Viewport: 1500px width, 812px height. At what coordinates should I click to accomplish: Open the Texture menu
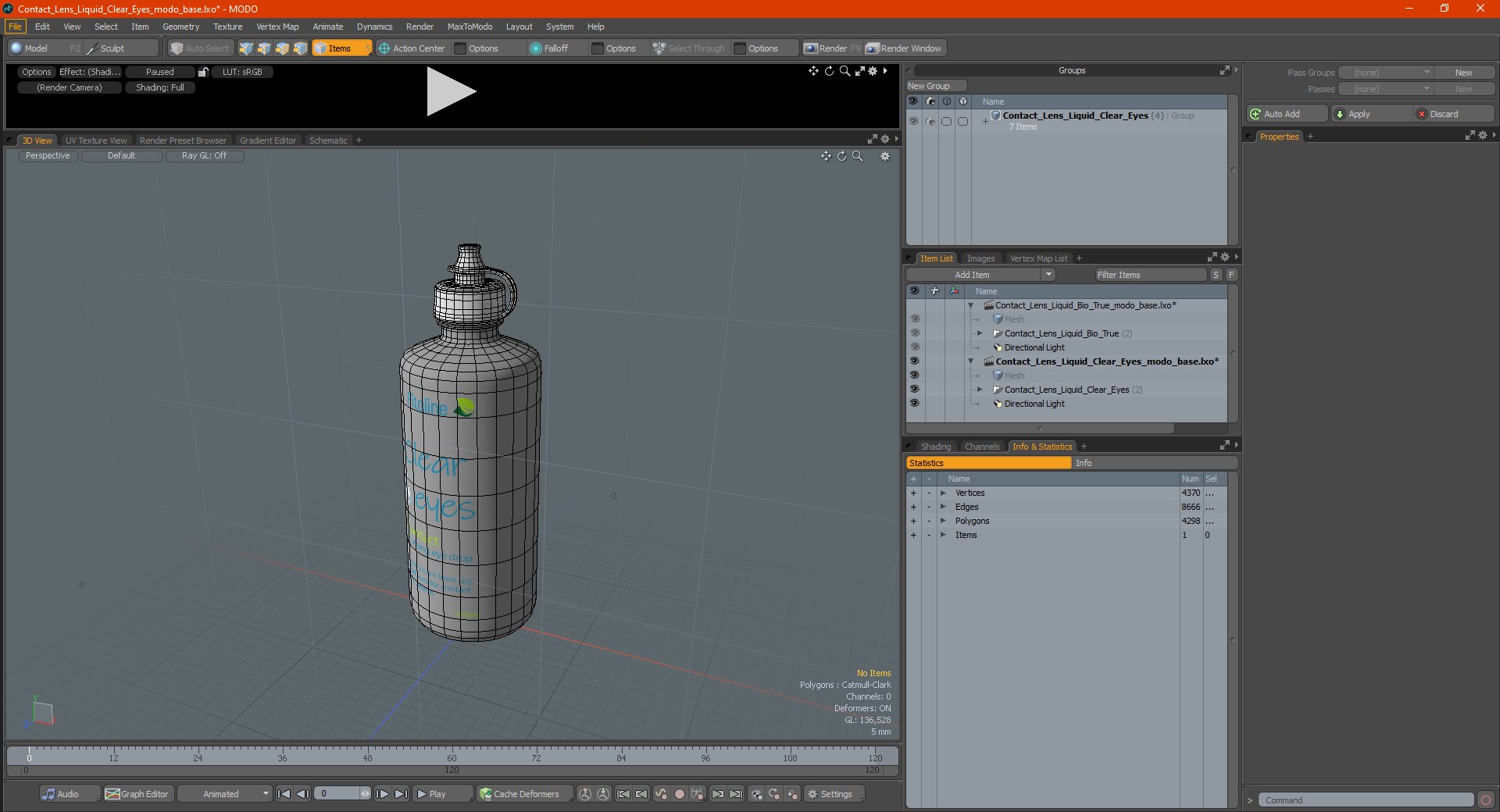(227, 27)
